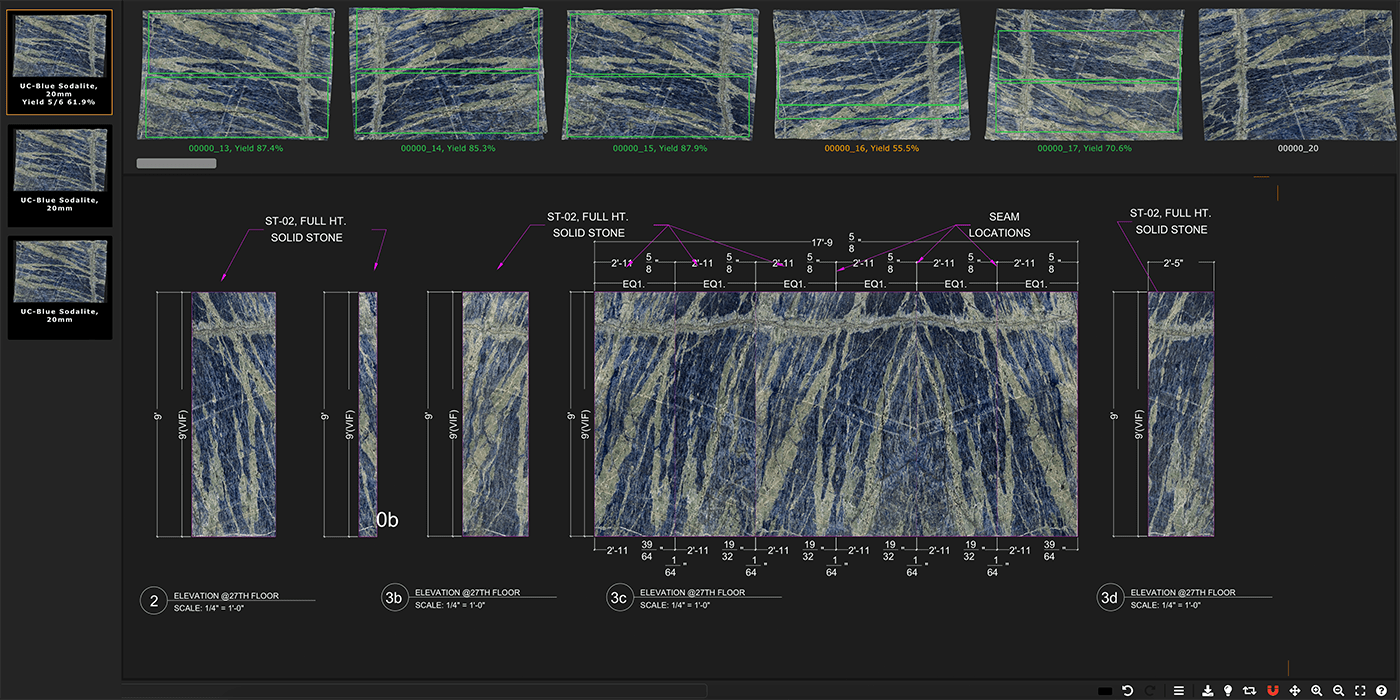Select slab 00000_16 with yield 55.5%
Screen dimensions: 1400x700
pyautogui.click(x=868, y=75)
